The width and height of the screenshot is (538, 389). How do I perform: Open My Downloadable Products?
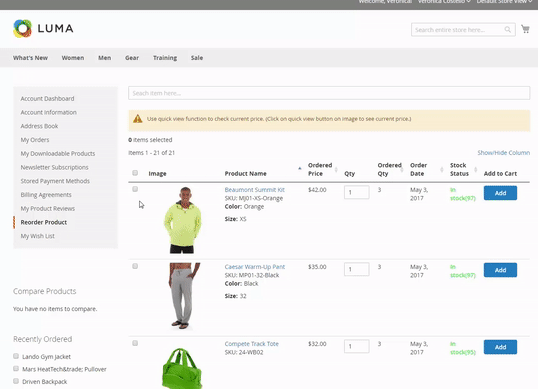pyautogui.click(x=58, y=154)
